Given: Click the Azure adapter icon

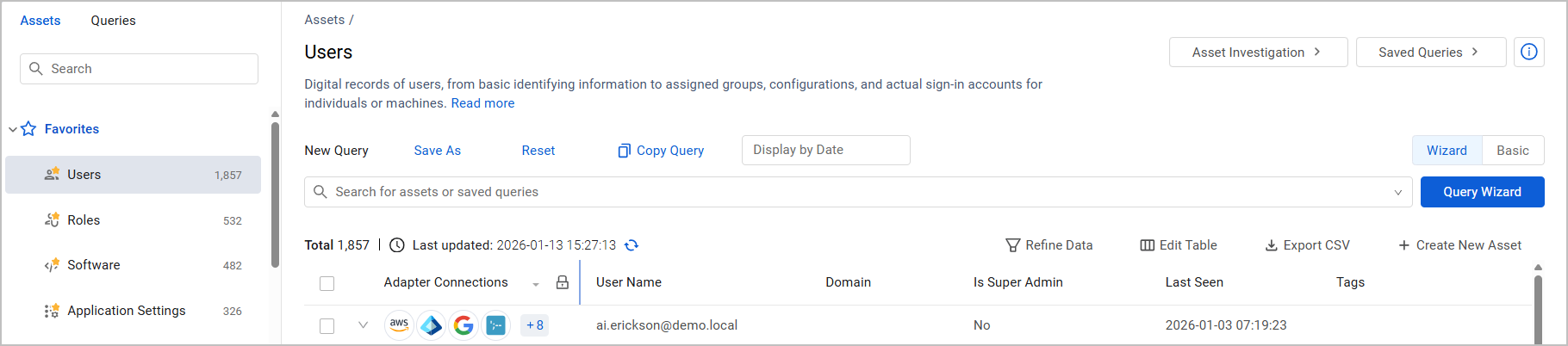Looking at the screenshot, I should click(432, 325).
